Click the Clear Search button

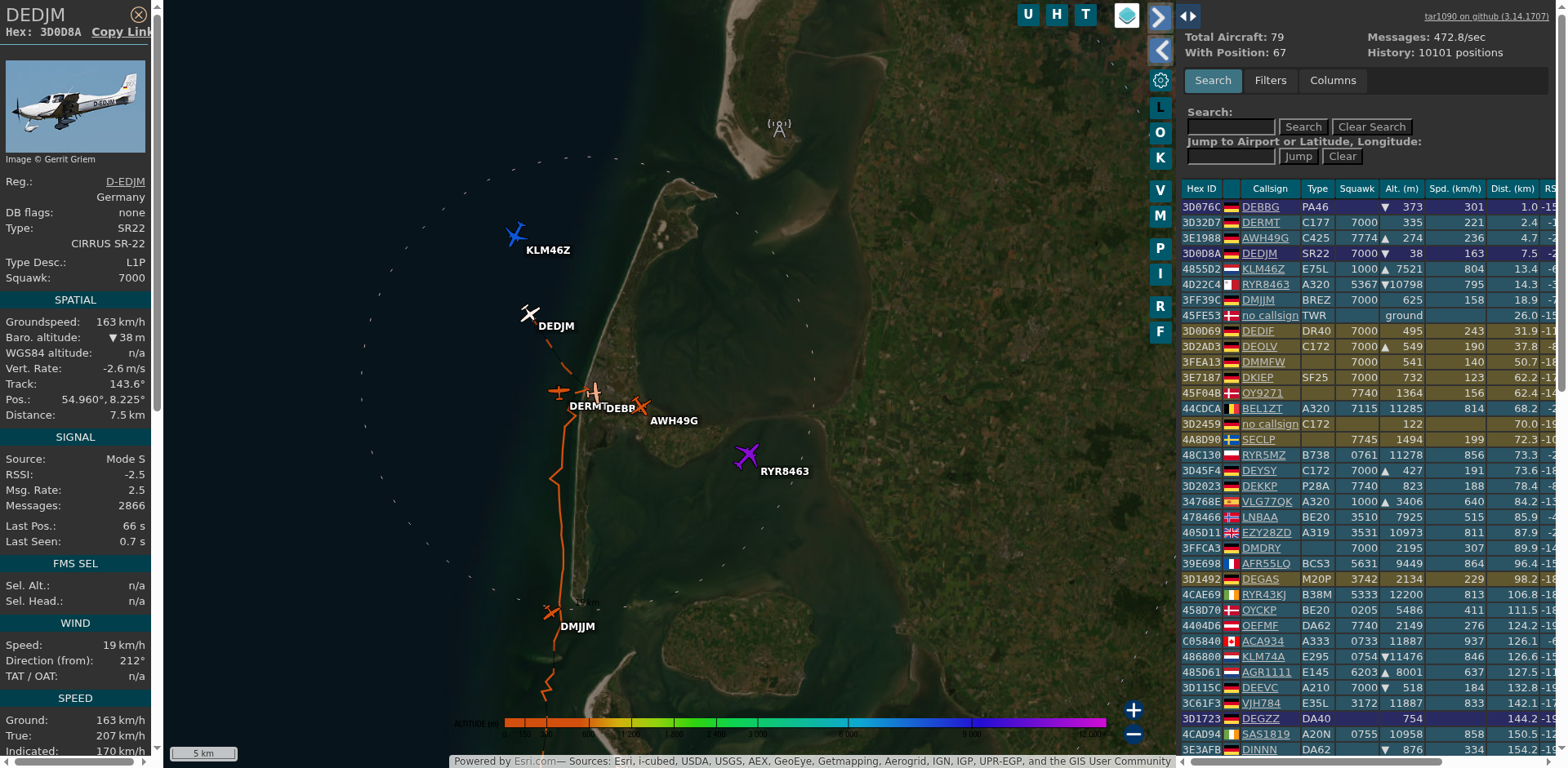click(1372, 127)
